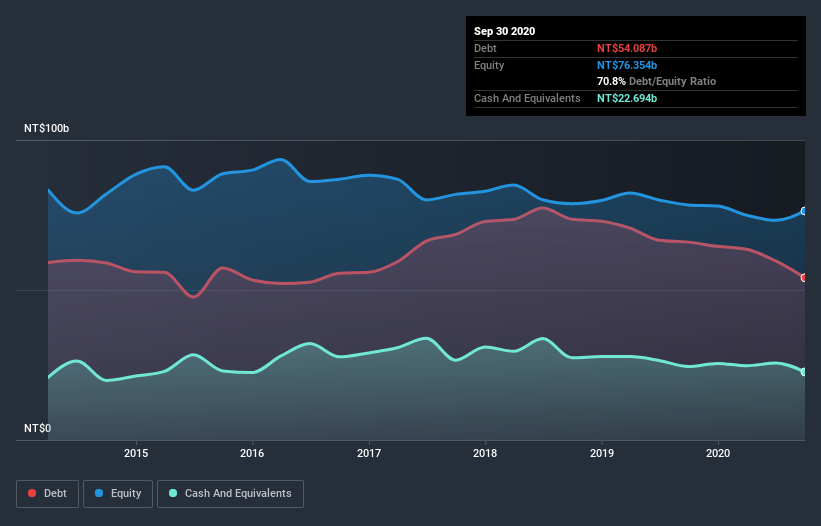Click the NT$100b y-axis label
The image size is (821, 526).
tap(47, 128)
